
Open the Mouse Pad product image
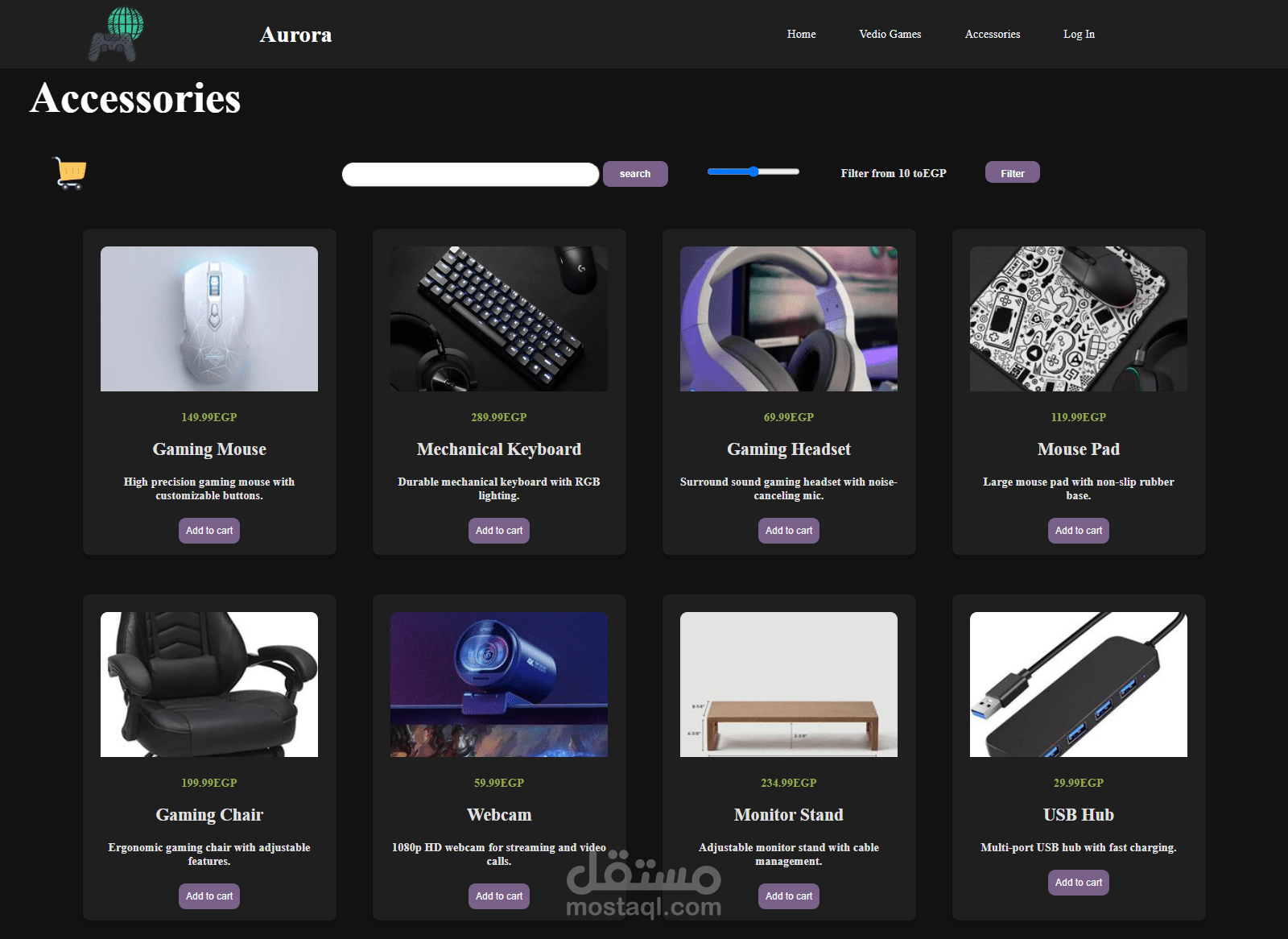[x=1079, y=319]
